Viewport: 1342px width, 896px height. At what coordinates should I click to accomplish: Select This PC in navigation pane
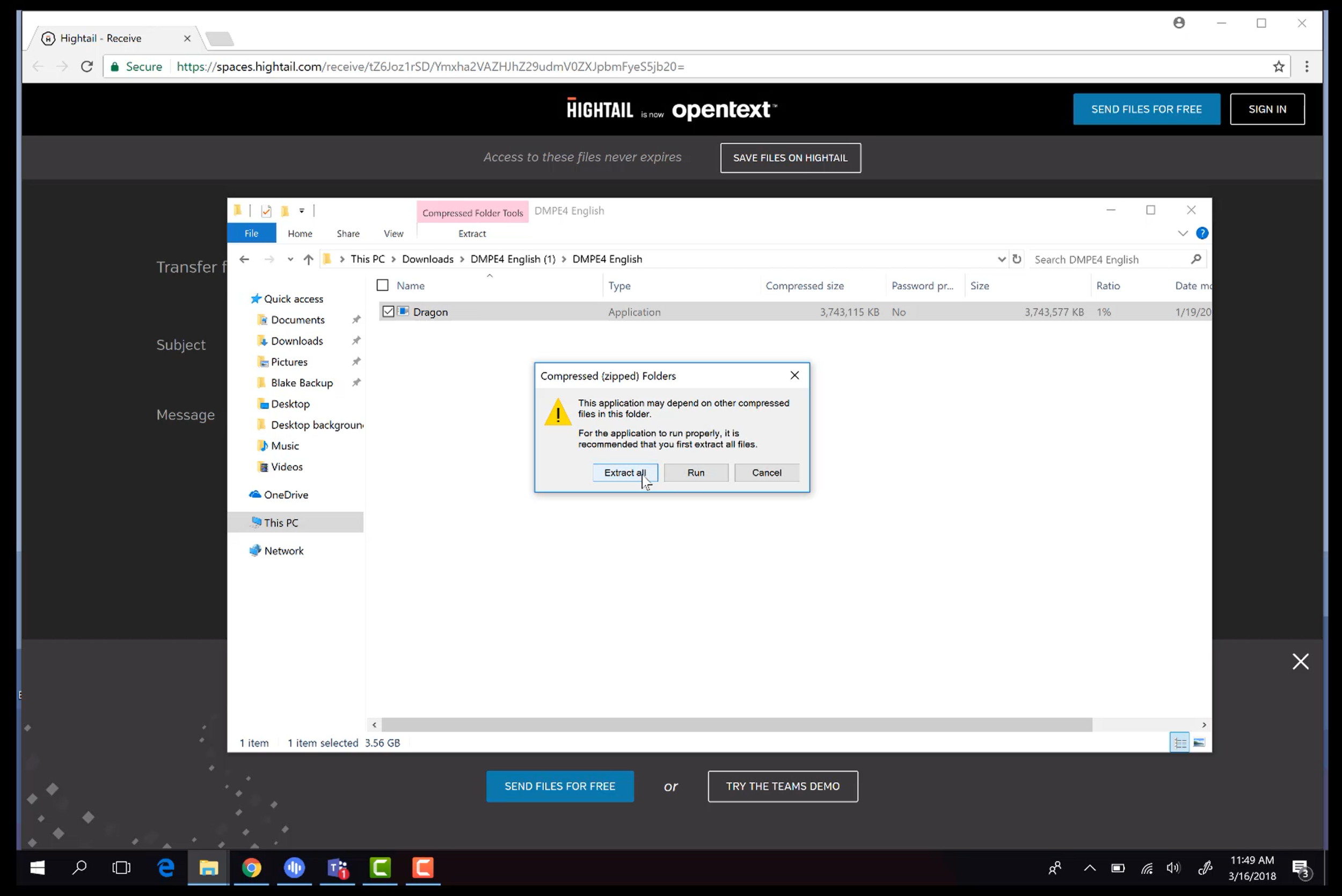(x=296, y=522)
